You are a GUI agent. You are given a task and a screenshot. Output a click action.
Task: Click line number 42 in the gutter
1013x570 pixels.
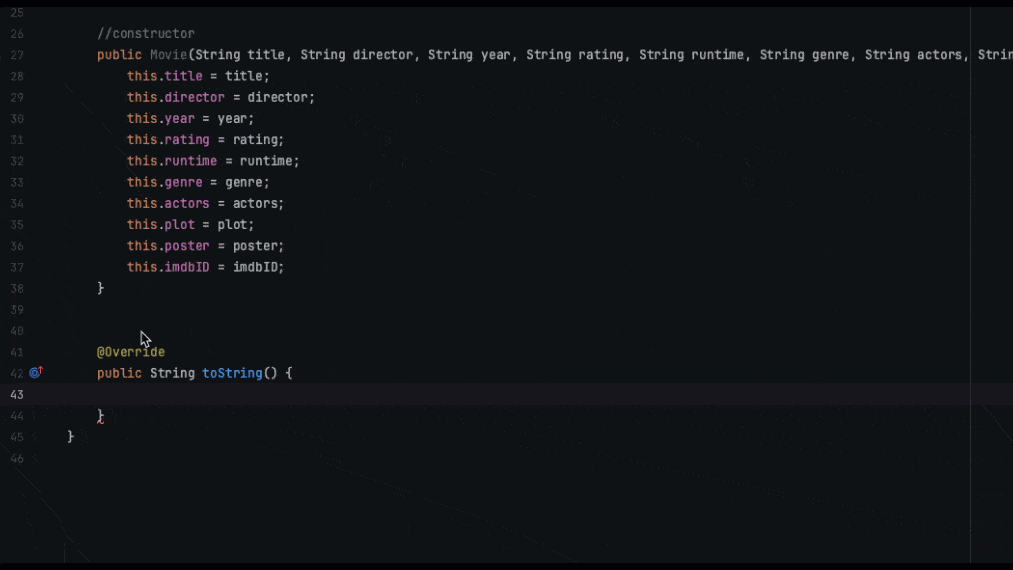click(17, 374)
